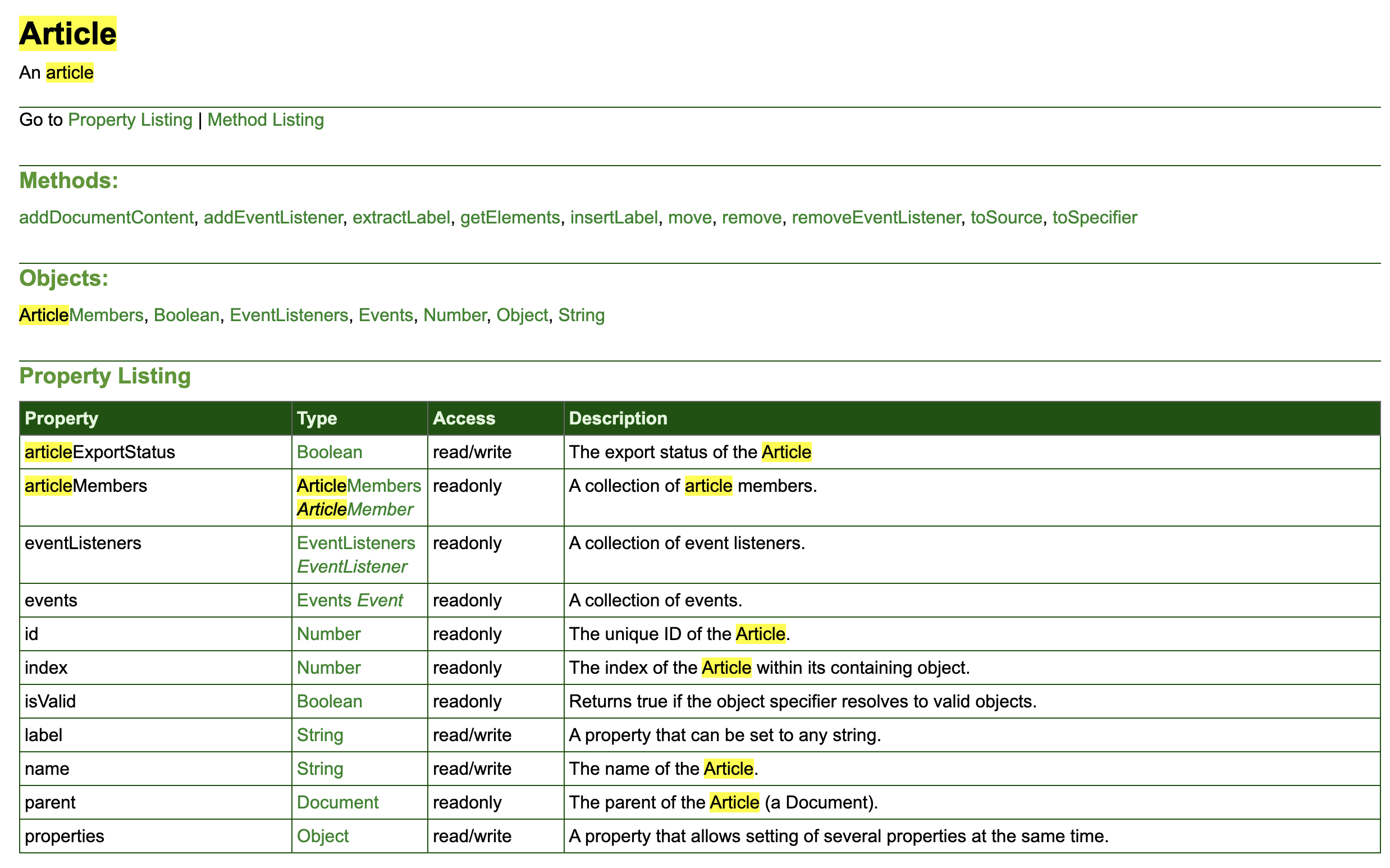This screenshot has width=1390, height=868.
Task: Open extractLabel method link
Action: click(401, 218)
